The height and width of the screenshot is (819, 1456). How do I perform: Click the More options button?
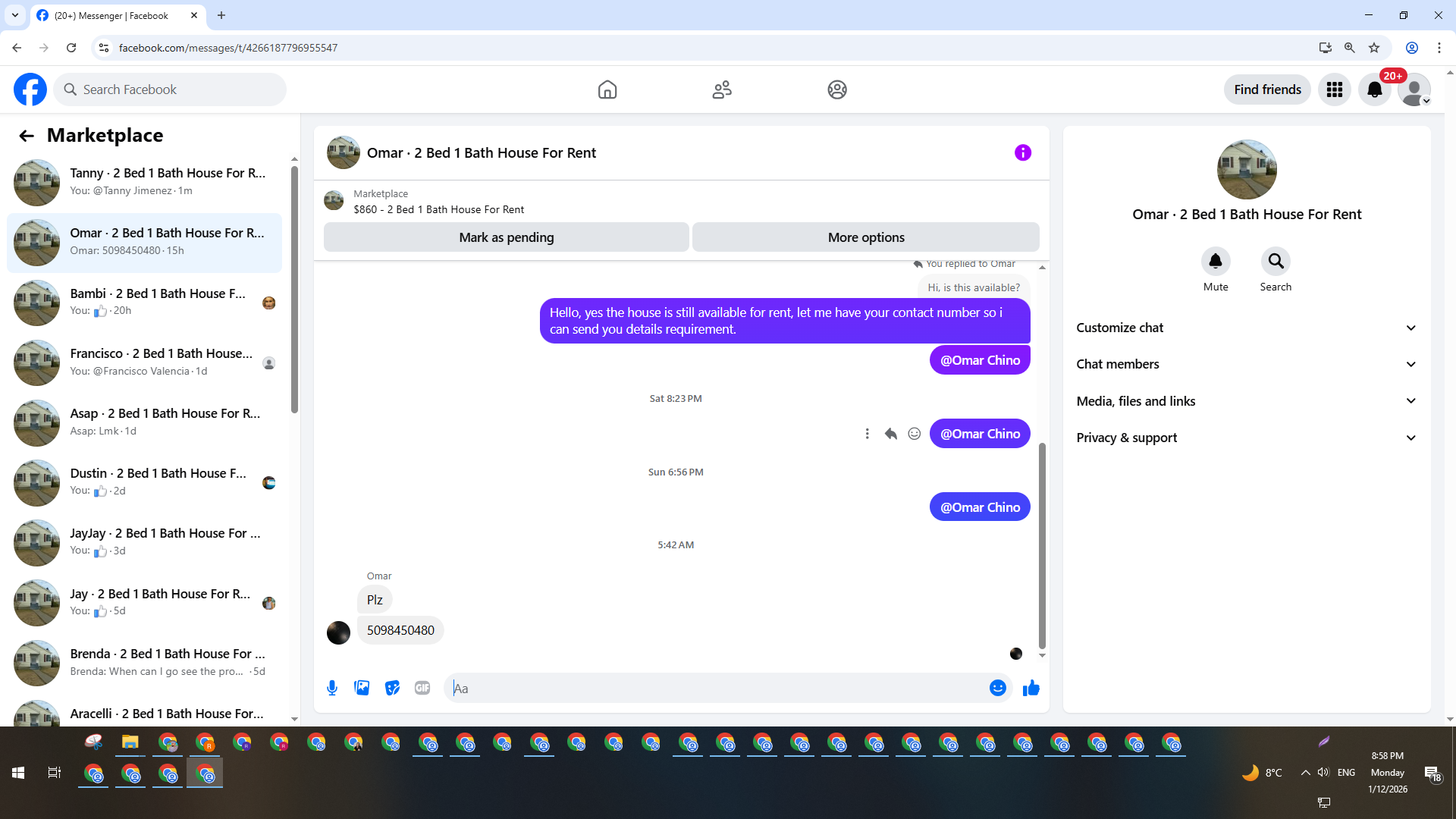pyautogui.click(x=865, y=237)
